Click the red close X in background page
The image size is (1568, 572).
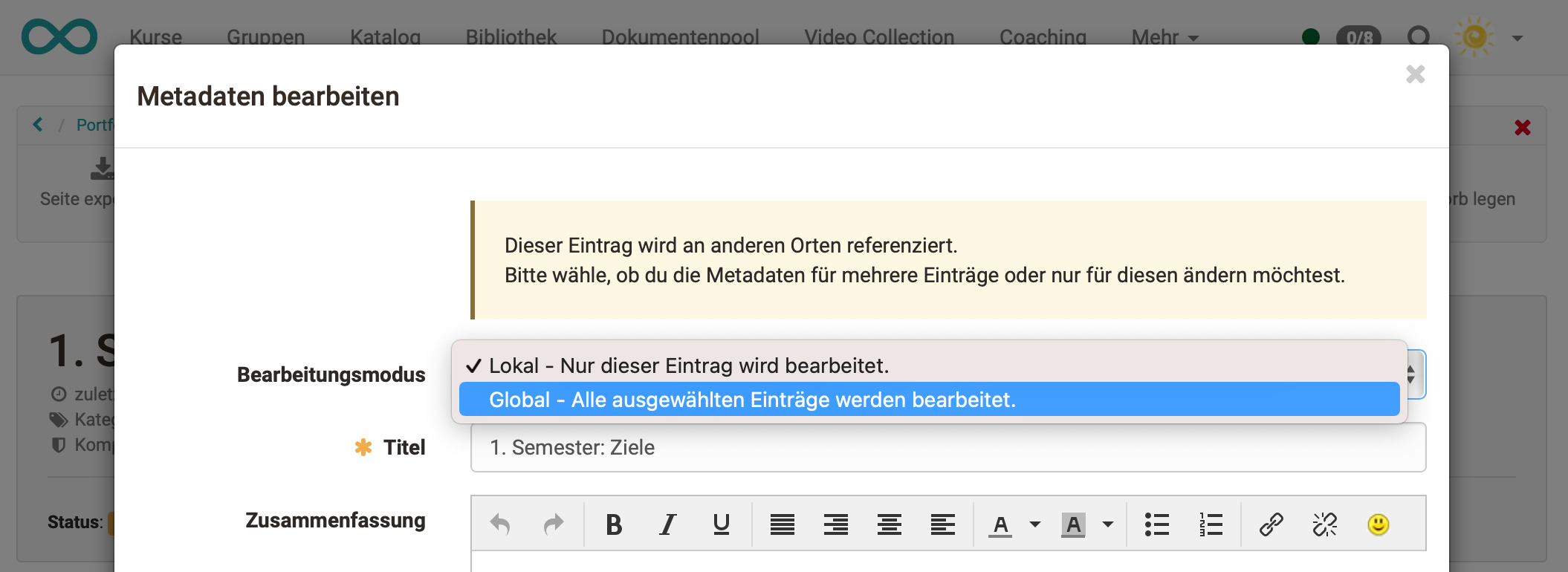click(1523, 128)
